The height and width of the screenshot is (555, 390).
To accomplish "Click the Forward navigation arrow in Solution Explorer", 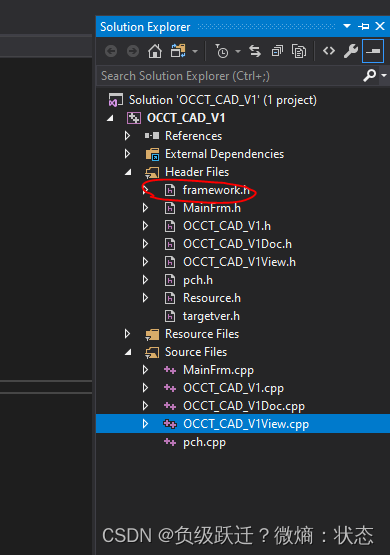I will (133, 51).
